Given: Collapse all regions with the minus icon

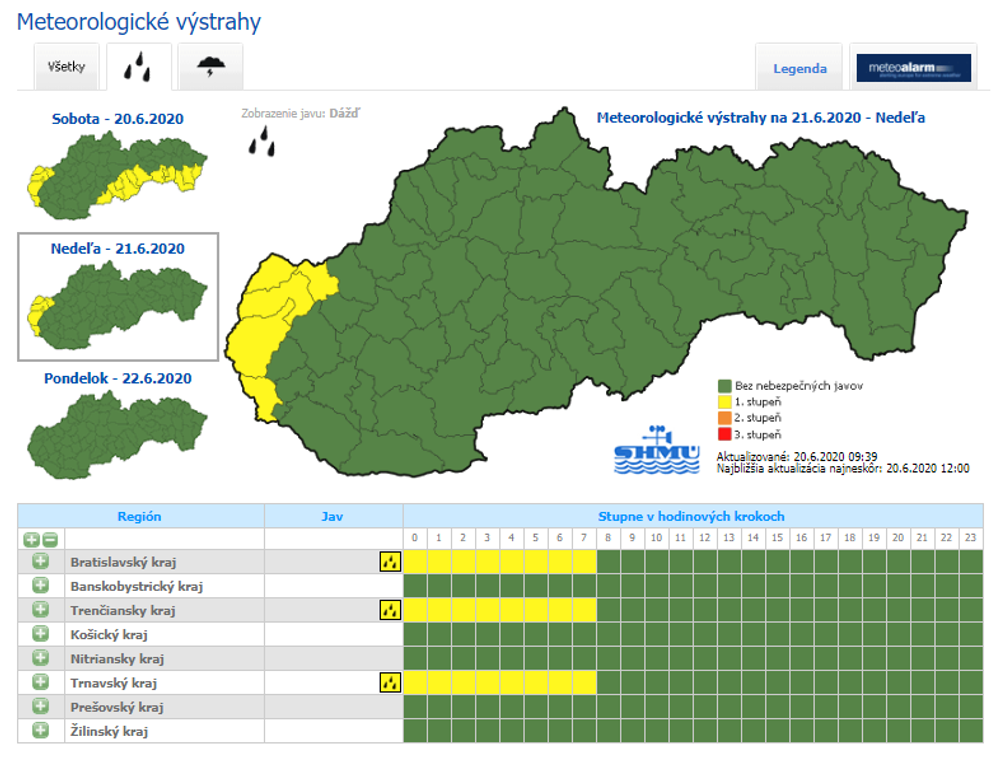Looking at the screenshot, I should [49, 539].
